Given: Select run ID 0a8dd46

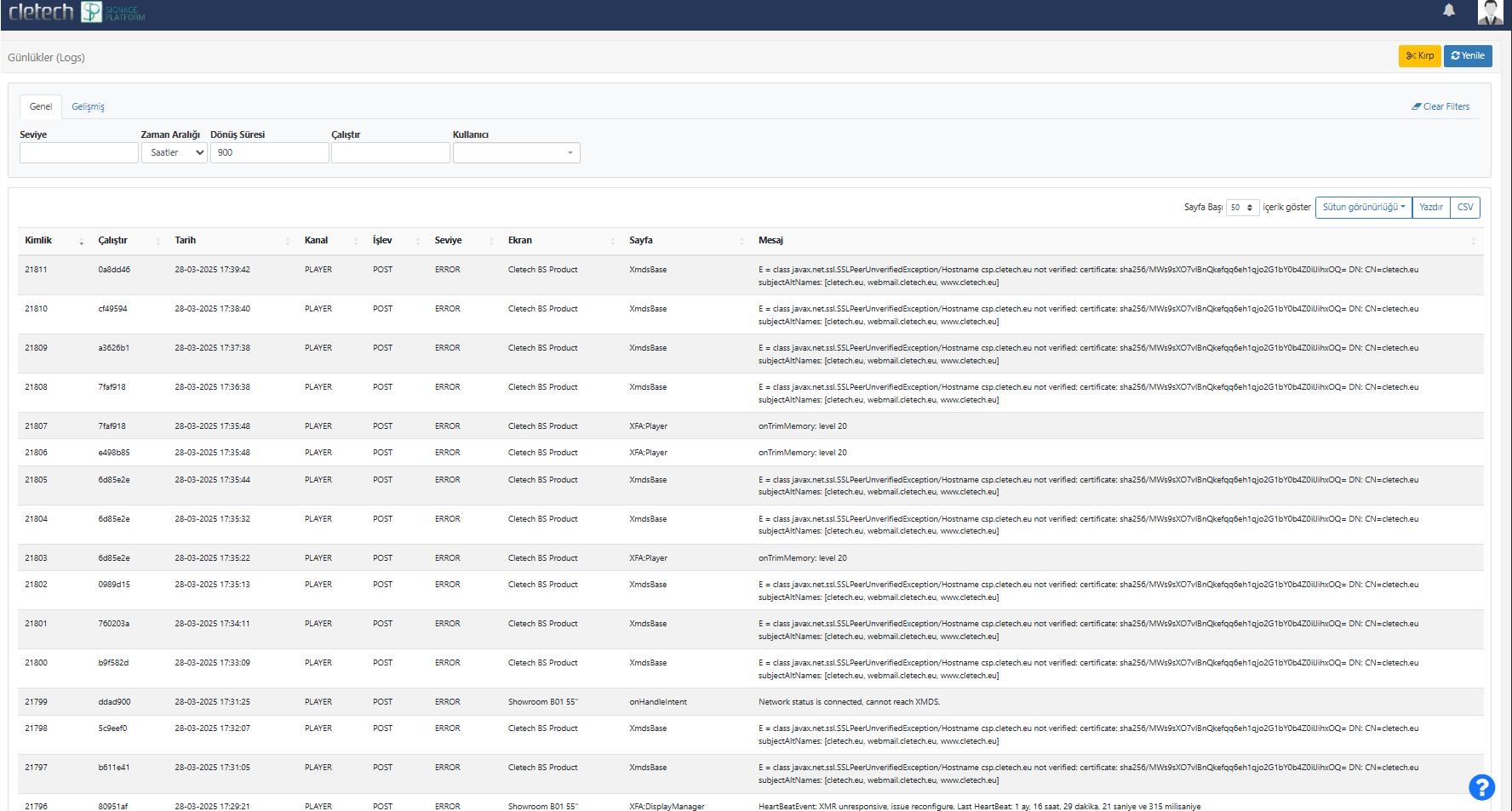Looking at the screenshot, I should click(x=114, y=270).
